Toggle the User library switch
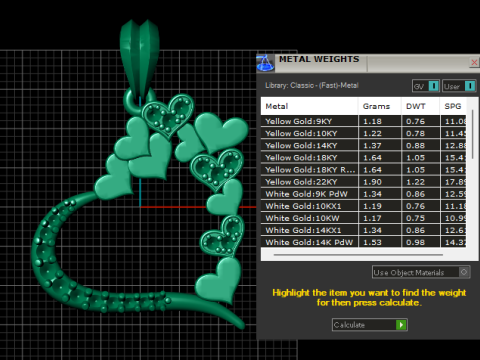This screenshot has height=360, width=480. pyautogui.click(x=459, y=86)
